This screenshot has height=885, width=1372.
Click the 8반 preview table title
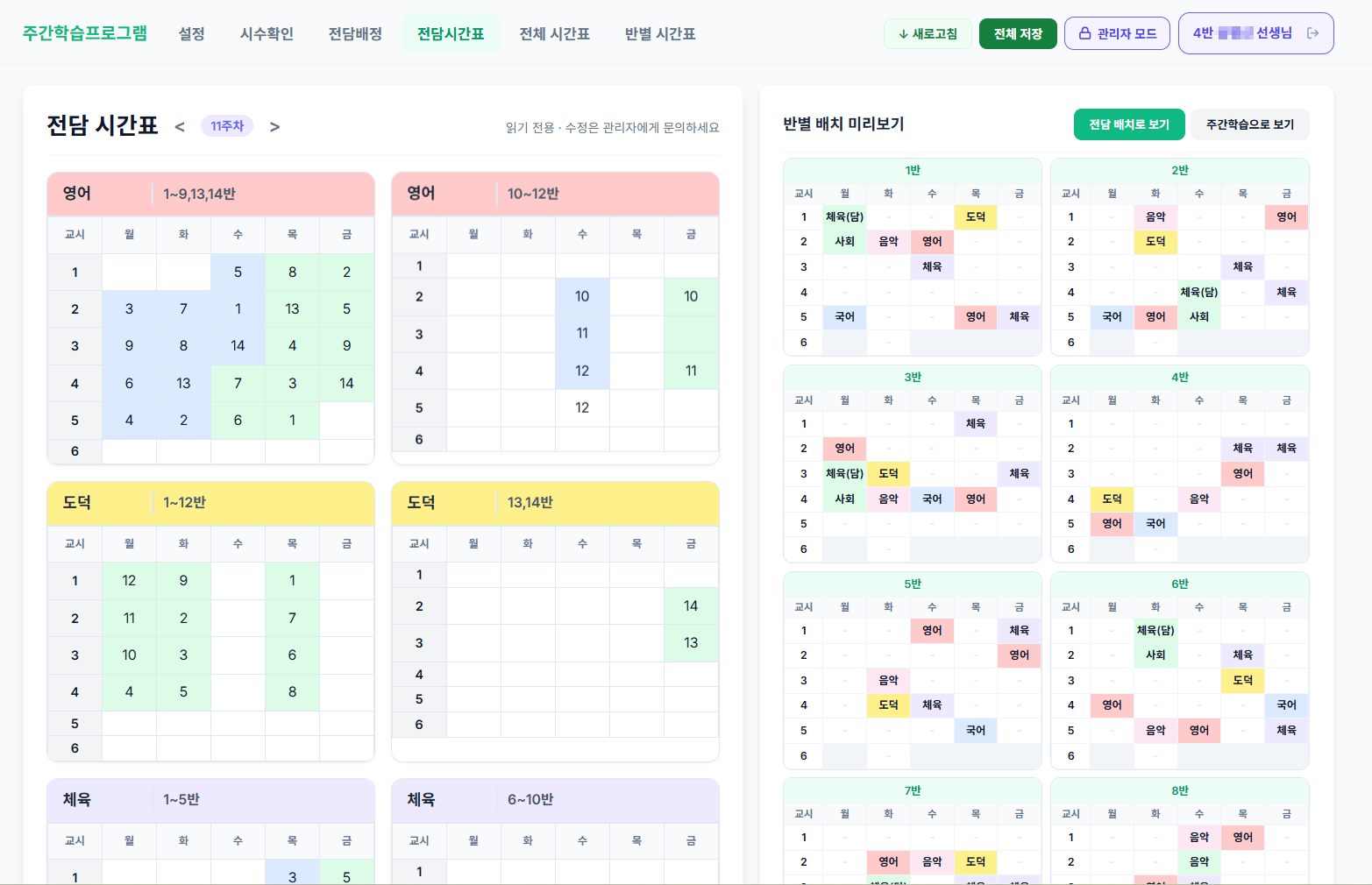coord(1180,790)
